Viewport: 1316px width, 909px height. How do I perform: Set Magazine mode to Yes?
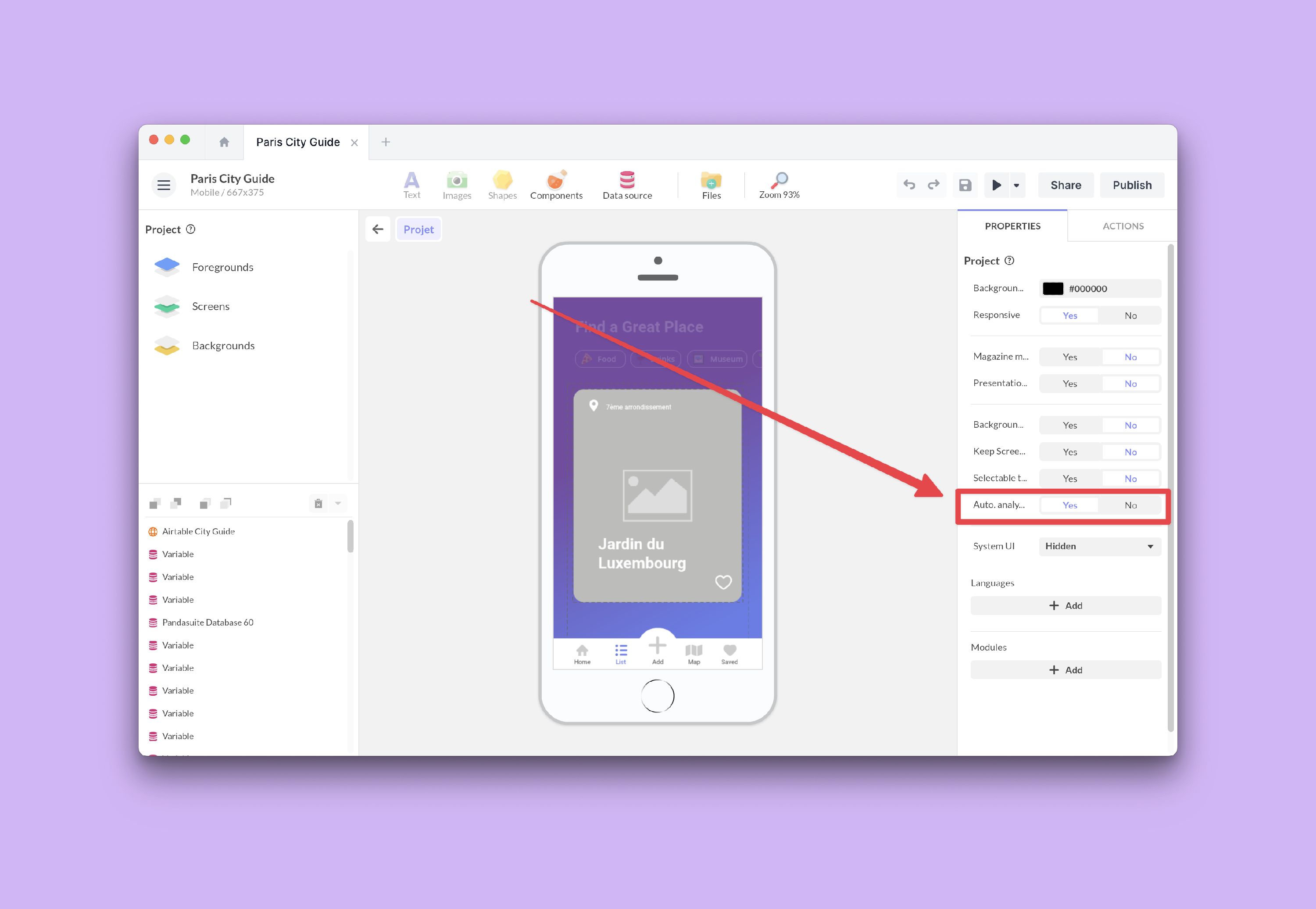(x=1069, y=357)
